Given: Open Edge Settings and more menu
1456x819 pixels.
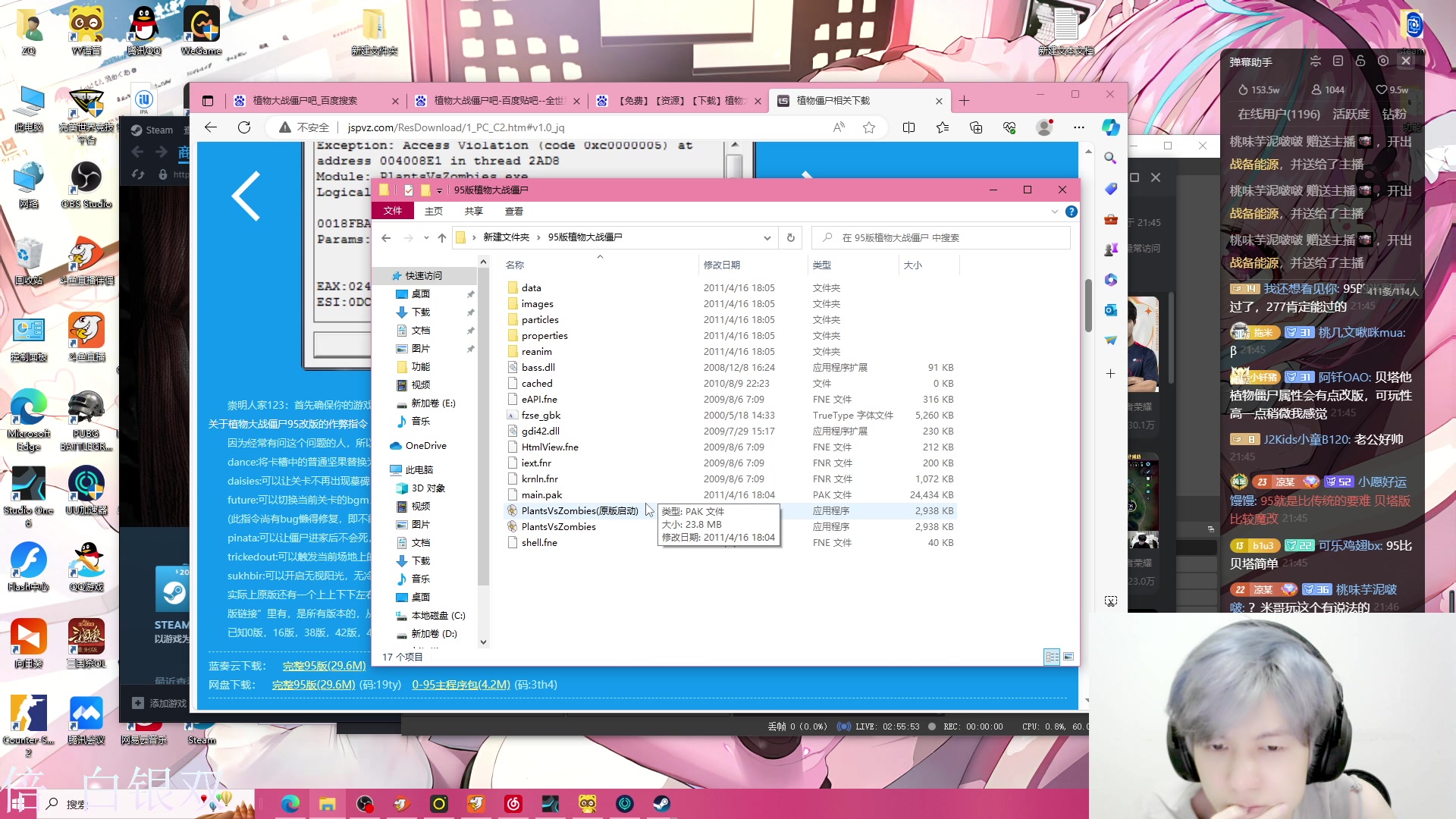Looking at the screenshot, I should [1078, 127].
